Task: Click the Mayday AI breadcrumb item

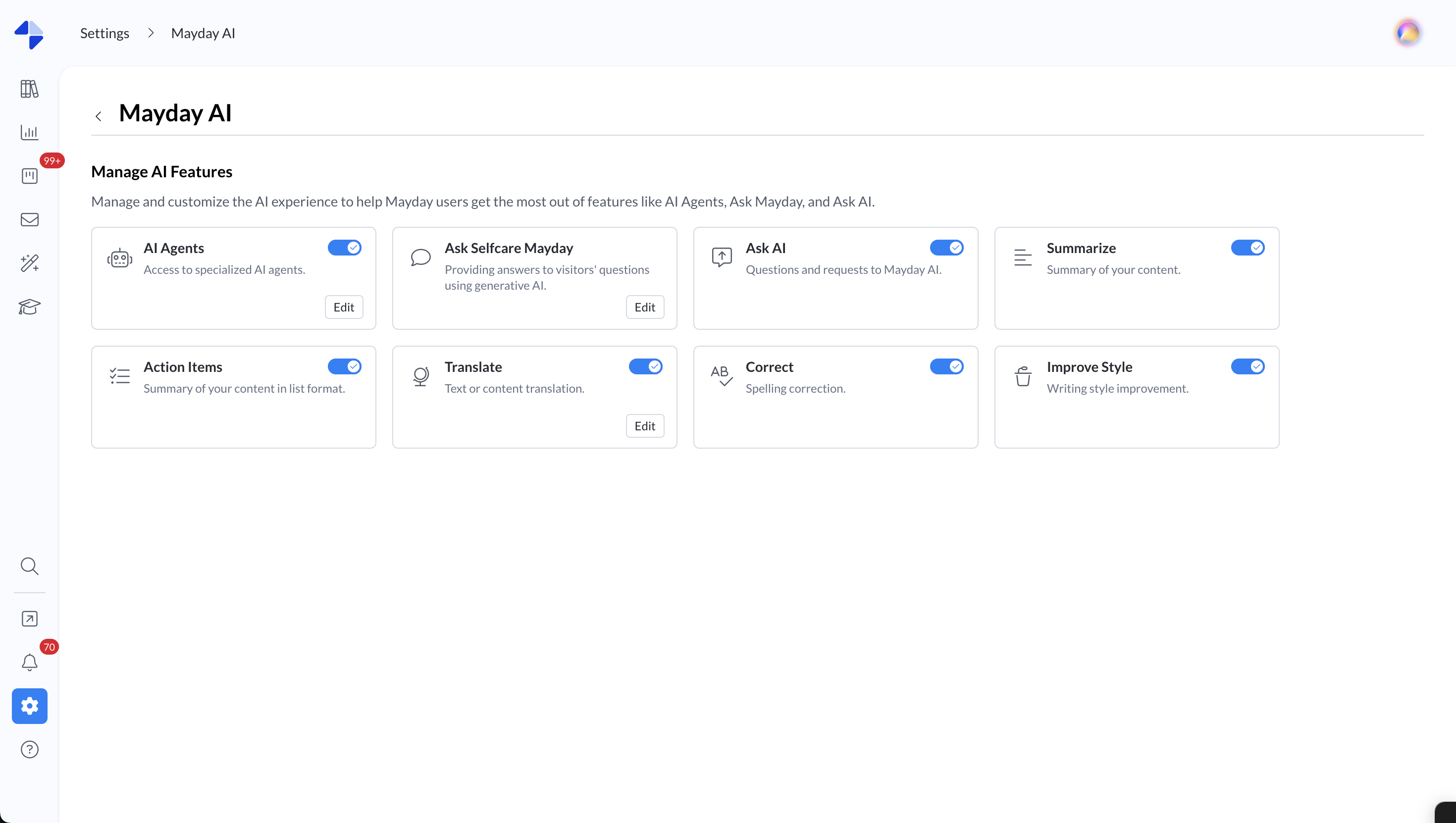Action: click(203, 33)
